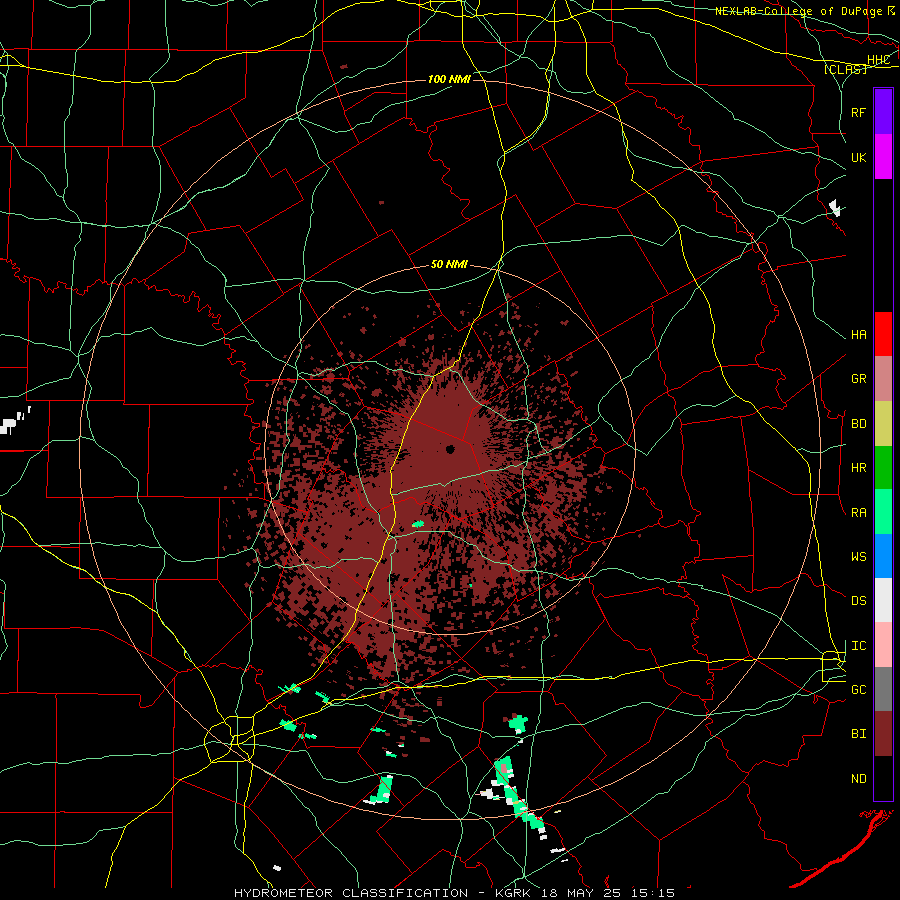Pick the HR dark green swatch
Viewport: 900px width, 900px height.
tap(883, 468)
